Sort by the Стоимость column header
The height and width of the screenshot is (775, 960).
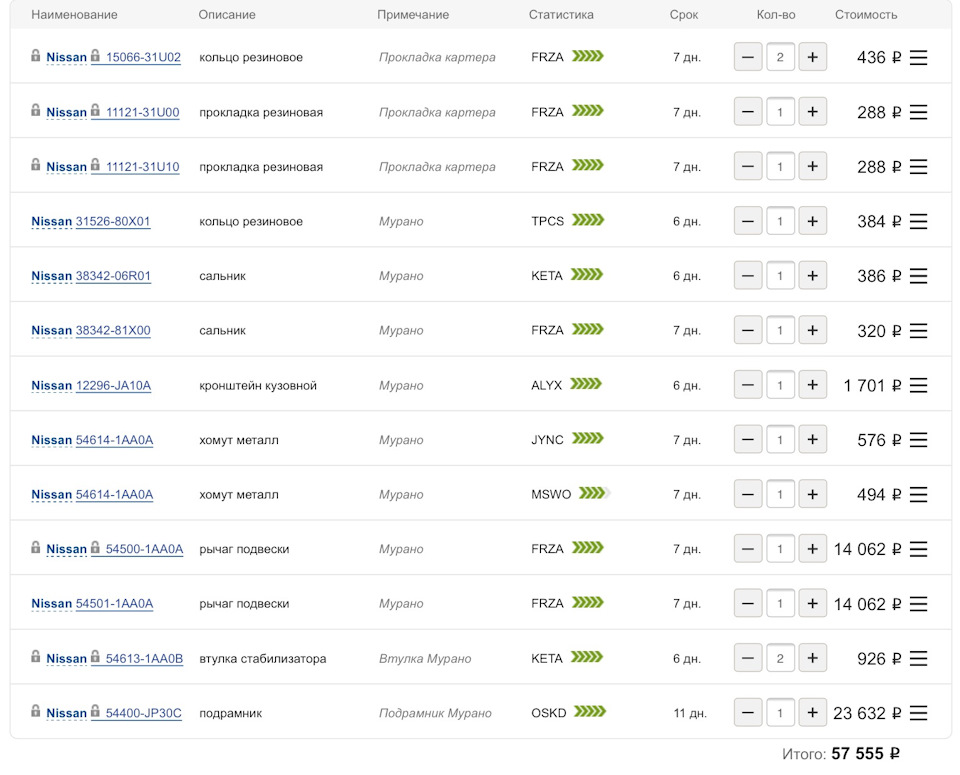tap(866, 15)
